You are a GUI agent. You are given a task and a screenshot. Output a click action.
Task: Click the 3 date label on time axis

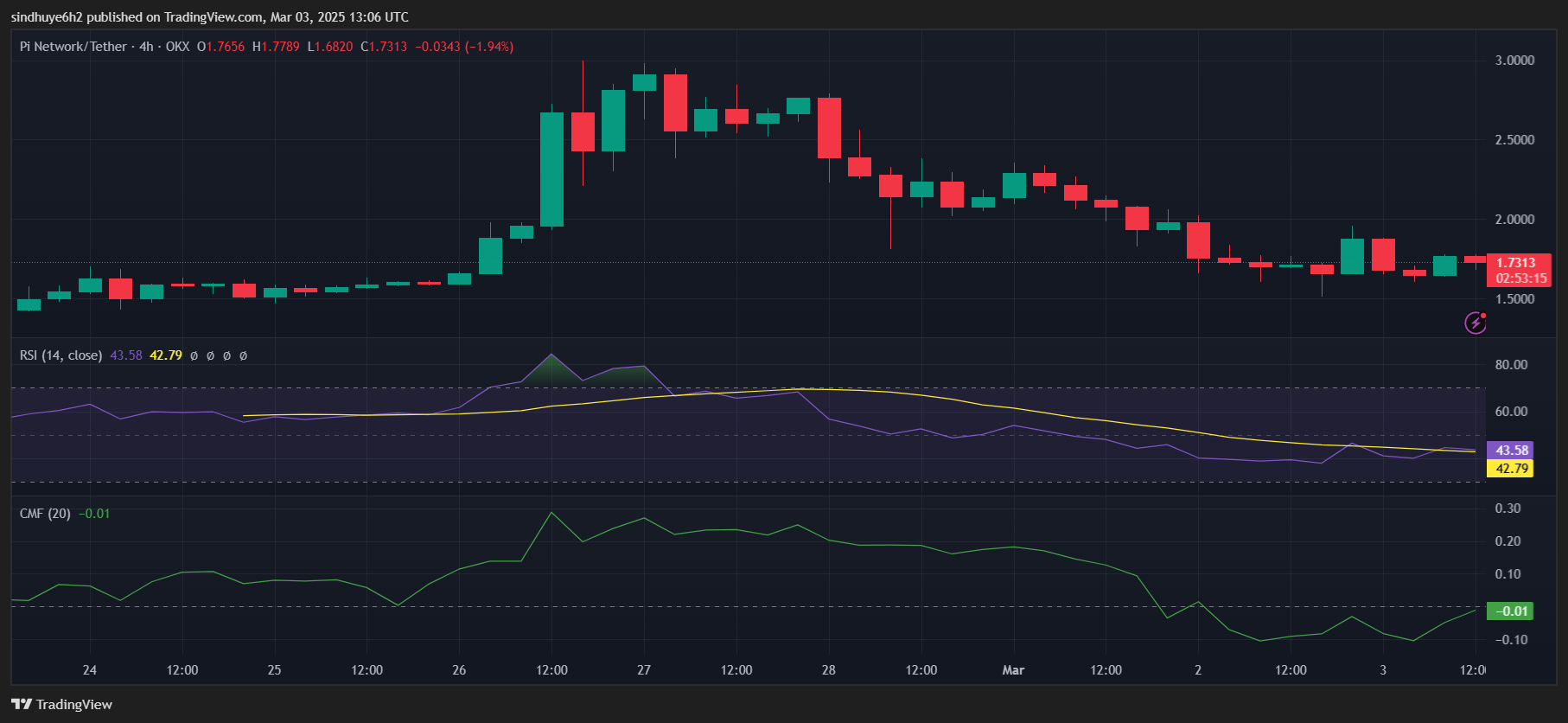pos(1383,670)
